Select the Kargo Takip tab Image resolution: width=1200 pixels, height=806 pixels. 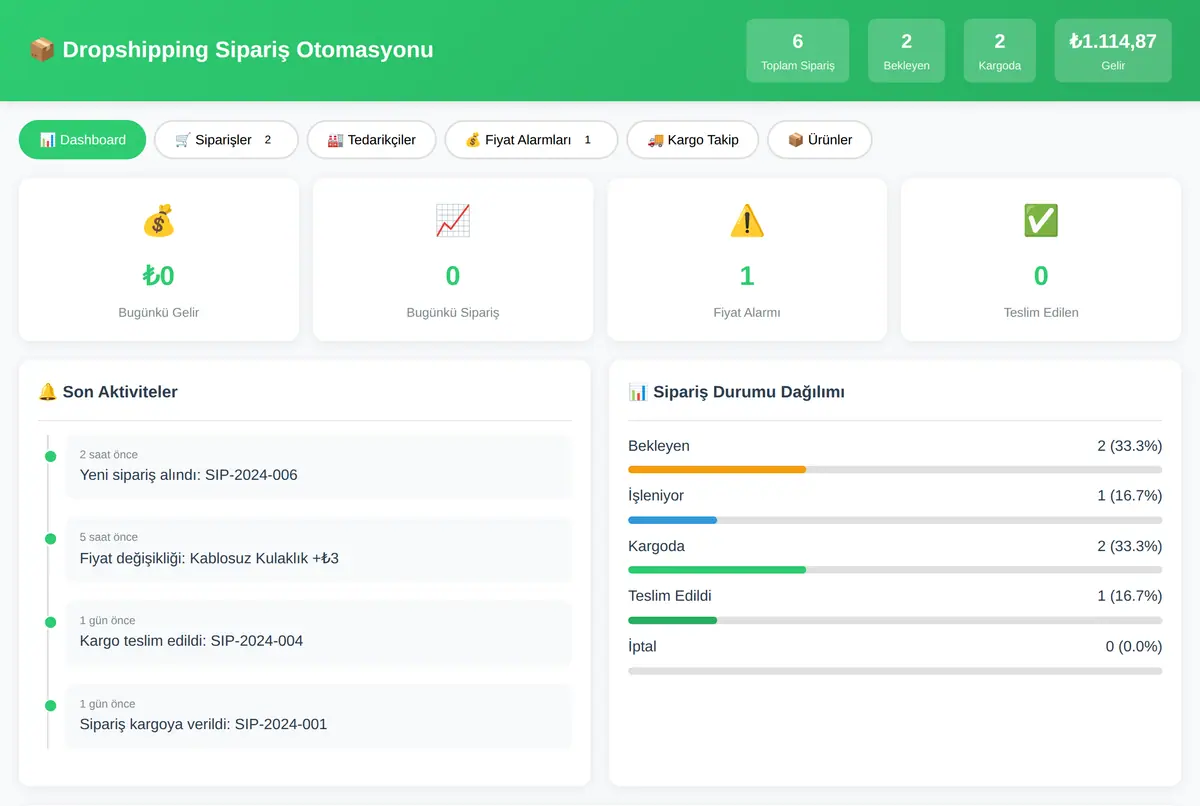point(693,140)
